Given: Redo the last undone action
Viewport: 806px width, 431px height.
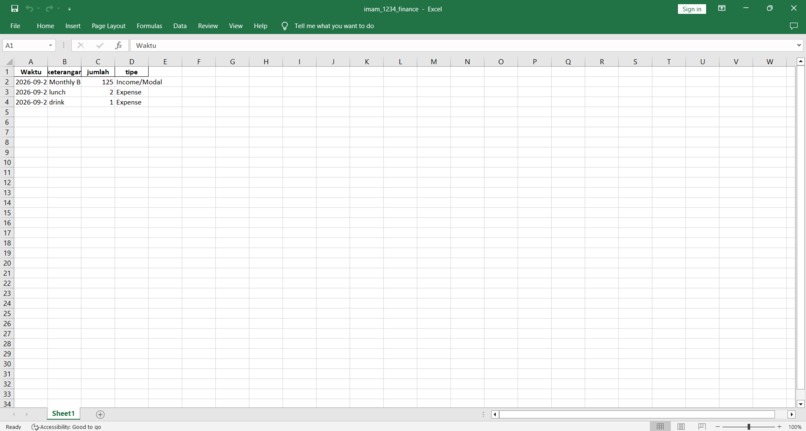Looking at the screenshot, I should pyautogui.click(x=49, y=9).
